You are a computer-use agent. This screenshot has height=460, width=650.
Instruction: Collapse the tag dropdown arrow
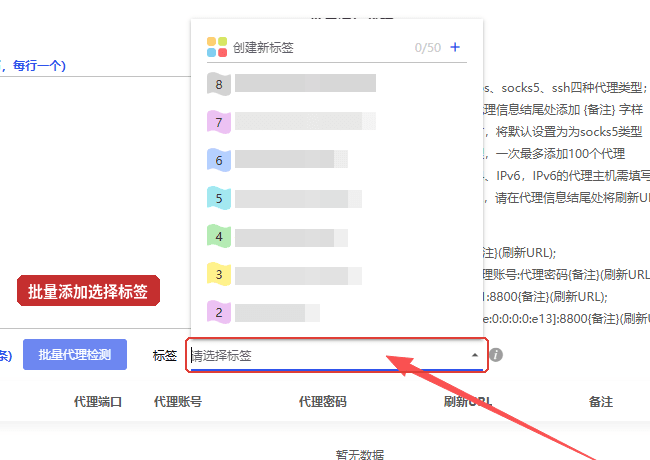tap(475, 355)
